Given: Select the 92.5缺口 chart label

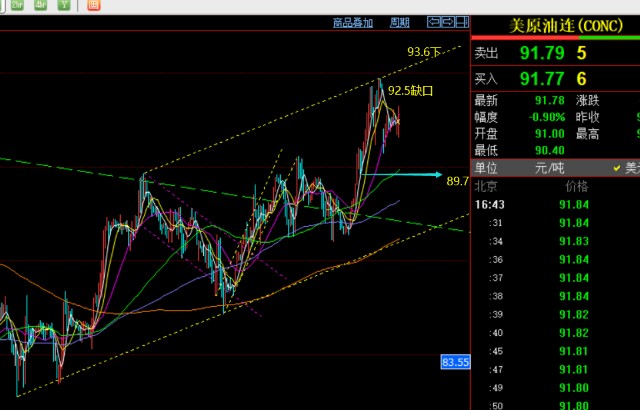Looking at the screenshot, I should click(411, 90).
